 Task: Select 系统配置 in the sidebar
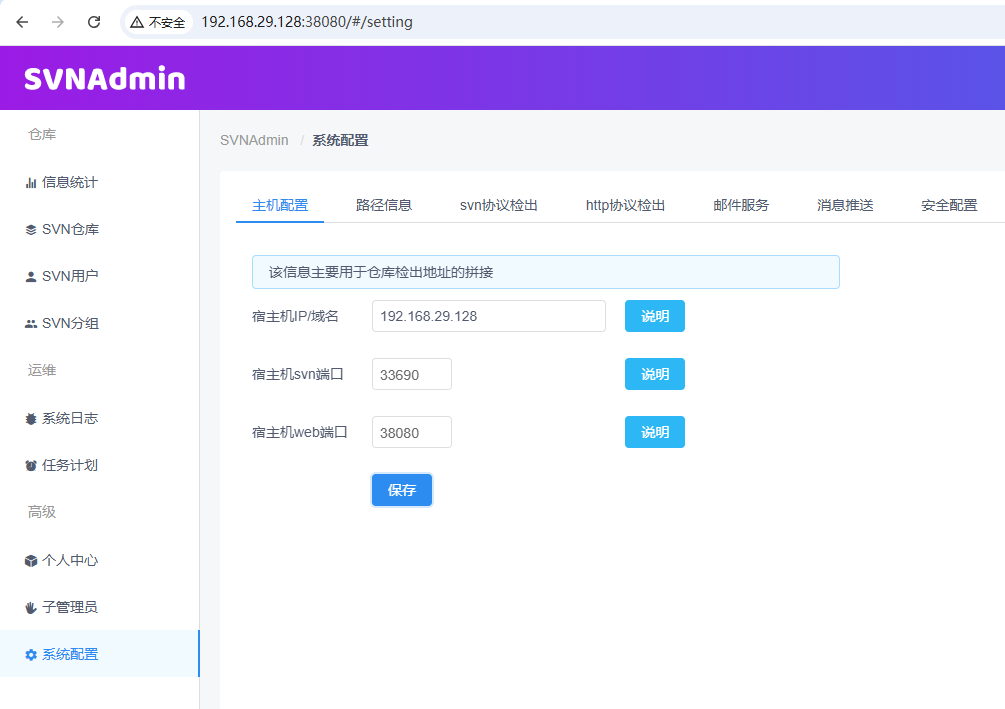coord(99,654)
